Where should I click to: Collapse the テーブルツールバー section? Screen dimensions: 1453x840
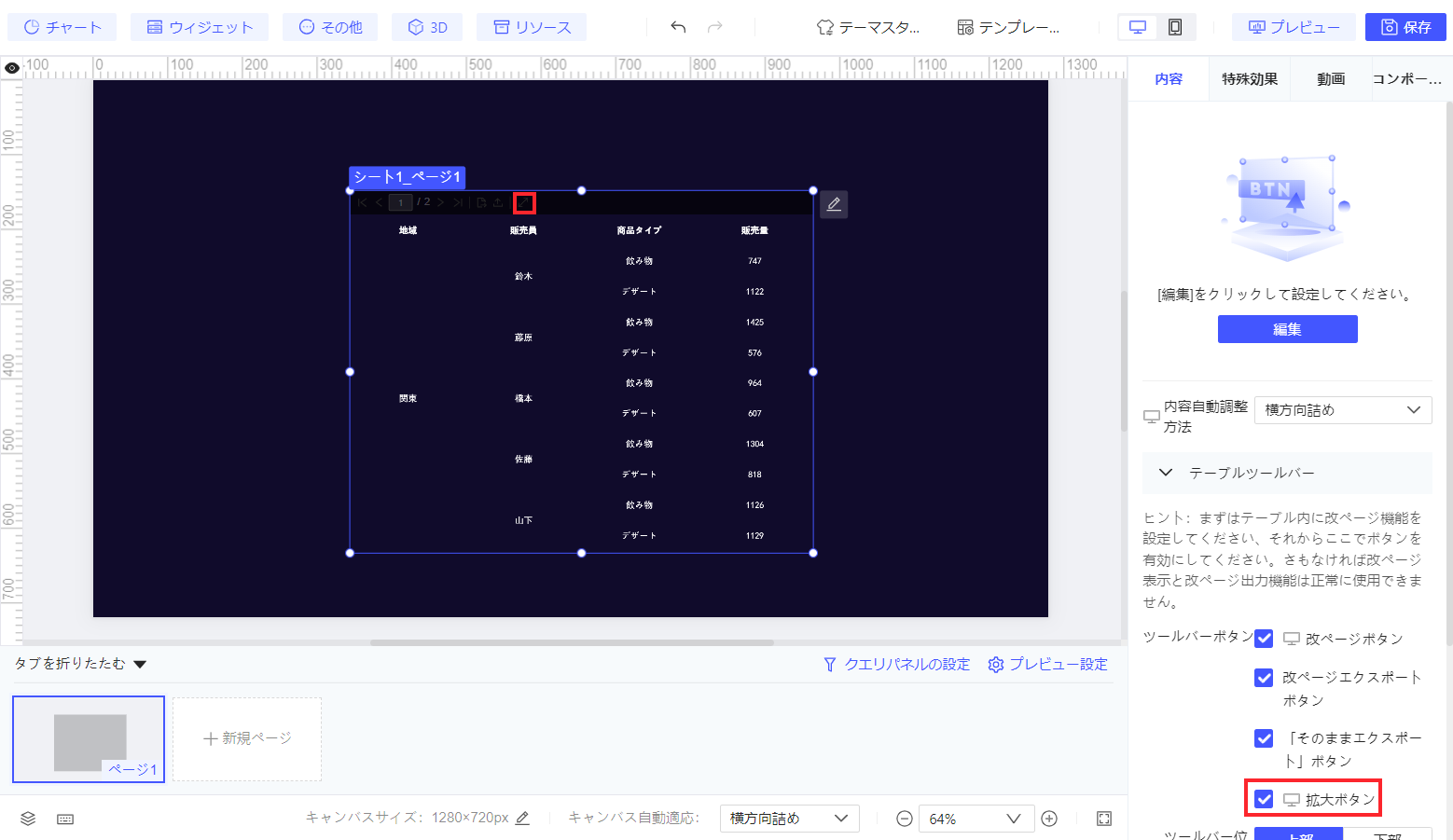tap(1287, 473)
